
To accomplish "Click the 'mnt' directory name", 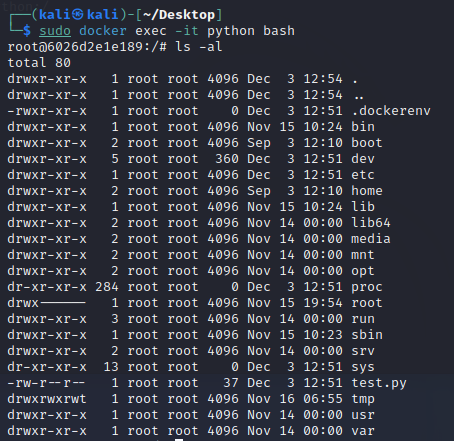I will point(363,255).
